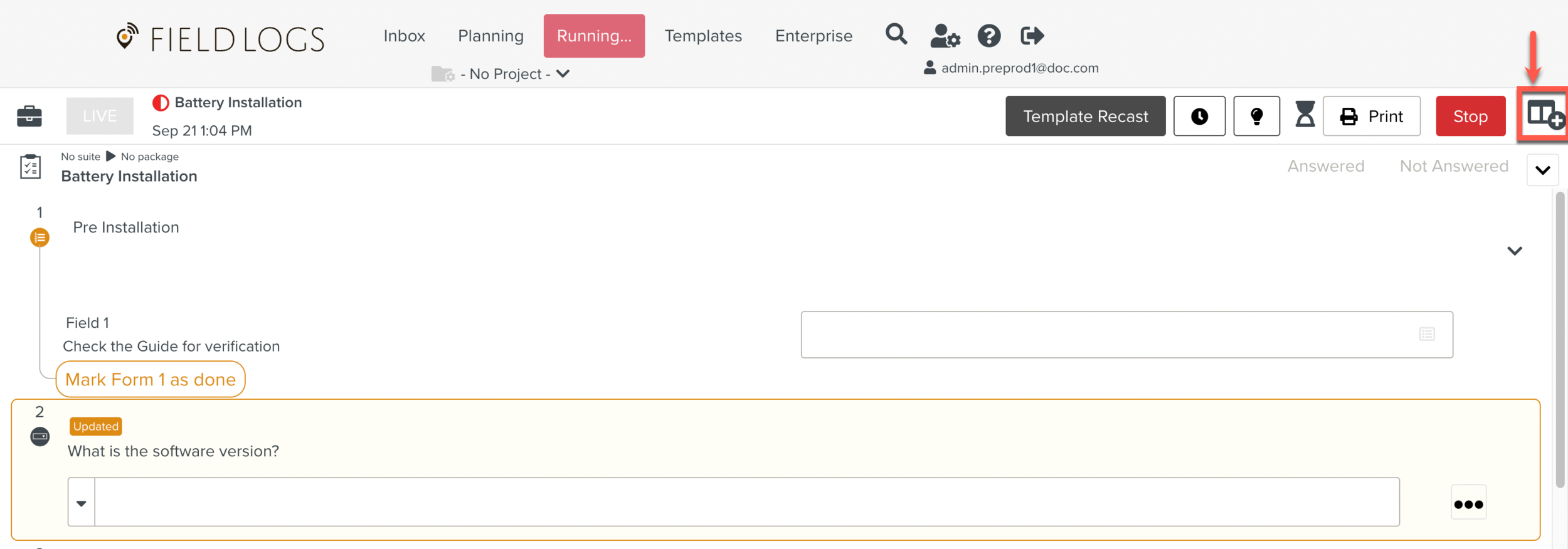Open the help question mark icon
Viewport: 1568px width, 549px height.
point(988,36)
